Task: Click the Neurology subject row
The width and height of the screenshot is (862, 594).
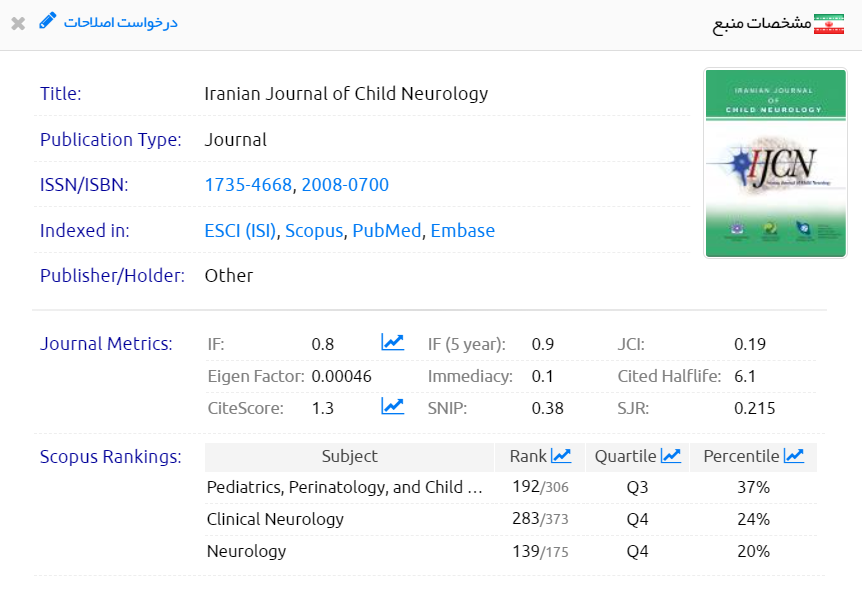Action: coord(246,552)
